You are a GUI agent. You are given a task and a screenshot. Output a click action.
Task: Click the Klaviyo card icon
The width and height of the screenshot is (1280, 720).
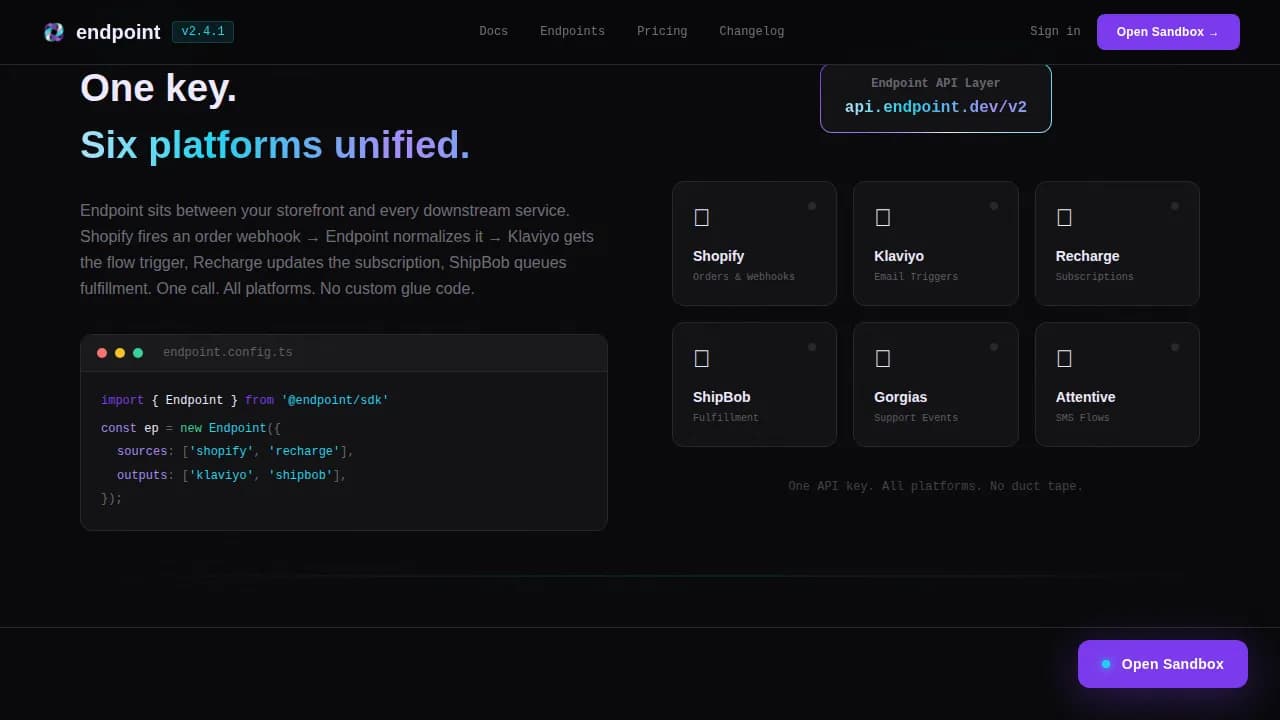click(x=883, y=217)
